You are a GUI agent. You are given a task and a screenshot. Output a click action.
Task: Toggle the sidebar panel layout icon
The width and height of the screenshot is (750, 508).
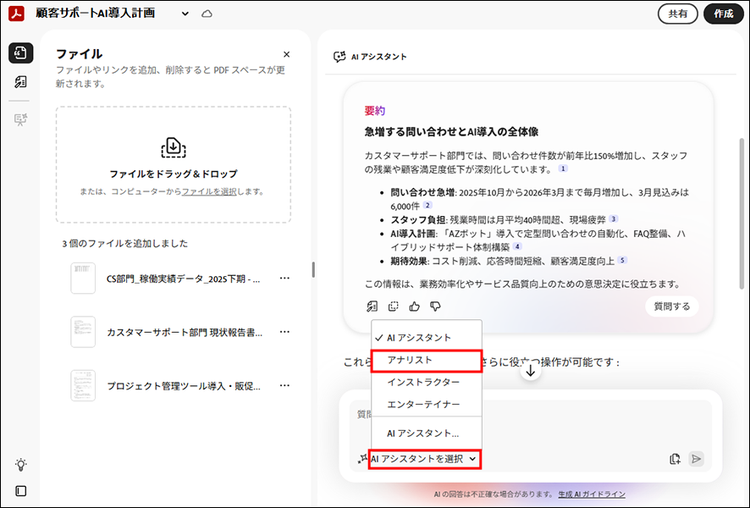(x=21, y=491)
